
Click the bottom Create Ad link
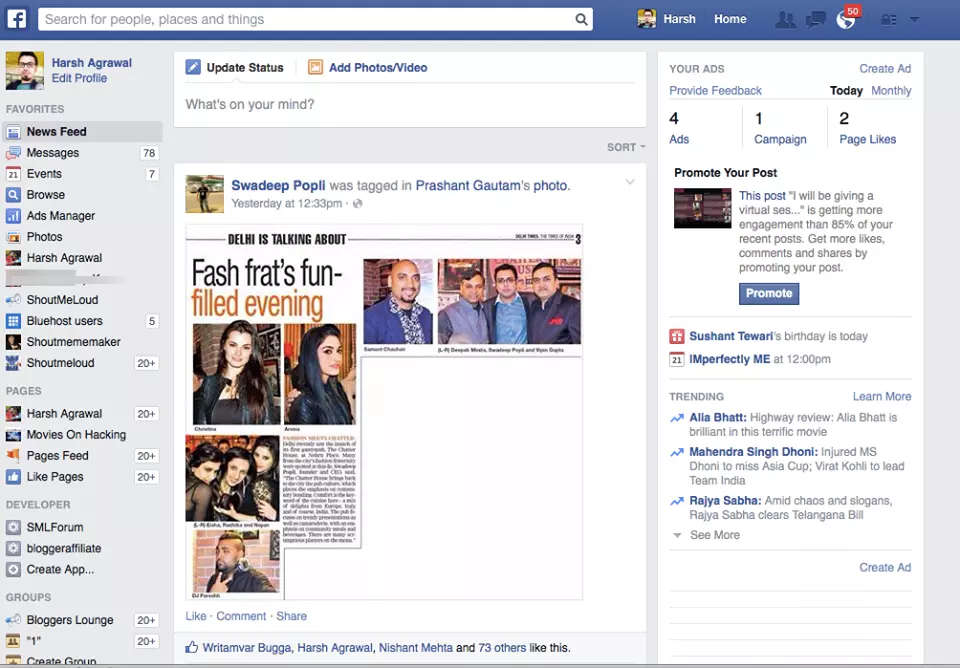(885, 568)
